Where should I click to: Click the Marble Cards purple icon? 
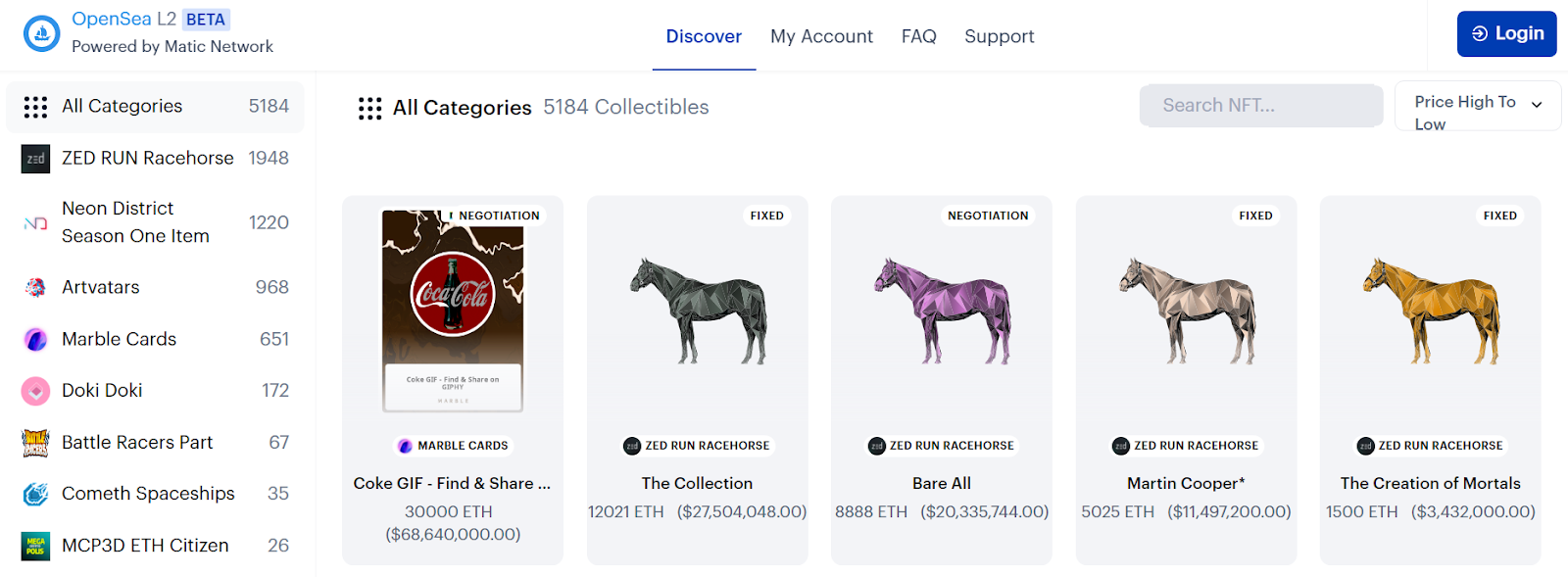coord(35,340)
